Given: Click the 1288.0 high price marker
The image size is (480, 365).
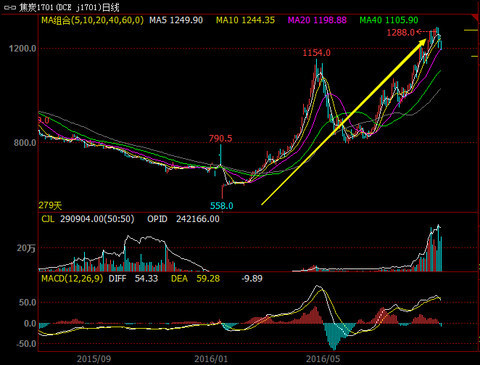Looking at the screenshot, I should click(400, 32).
